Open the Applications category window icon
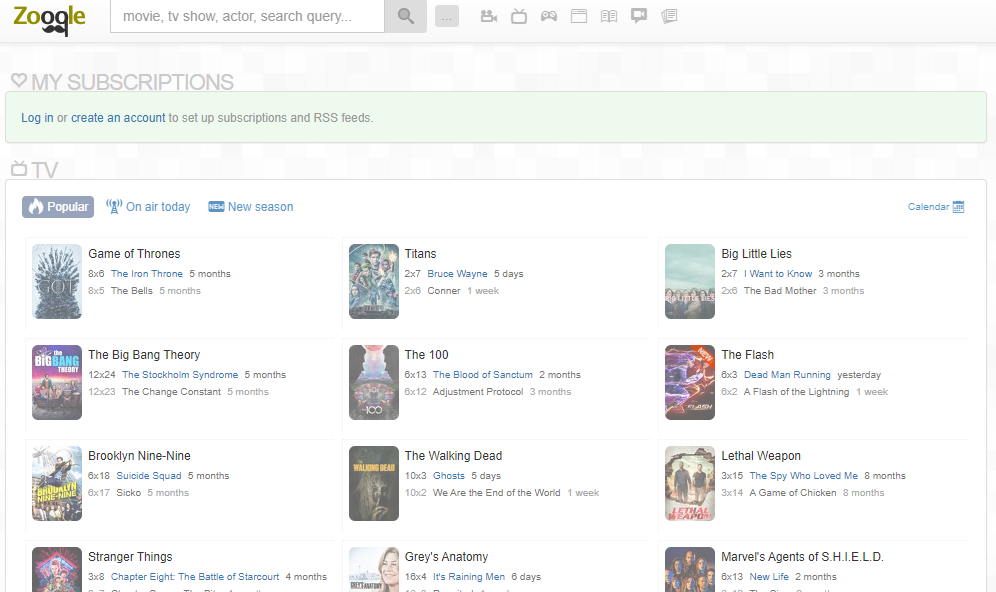Screen dimensions: 996x592 click(x=579, y=16)
